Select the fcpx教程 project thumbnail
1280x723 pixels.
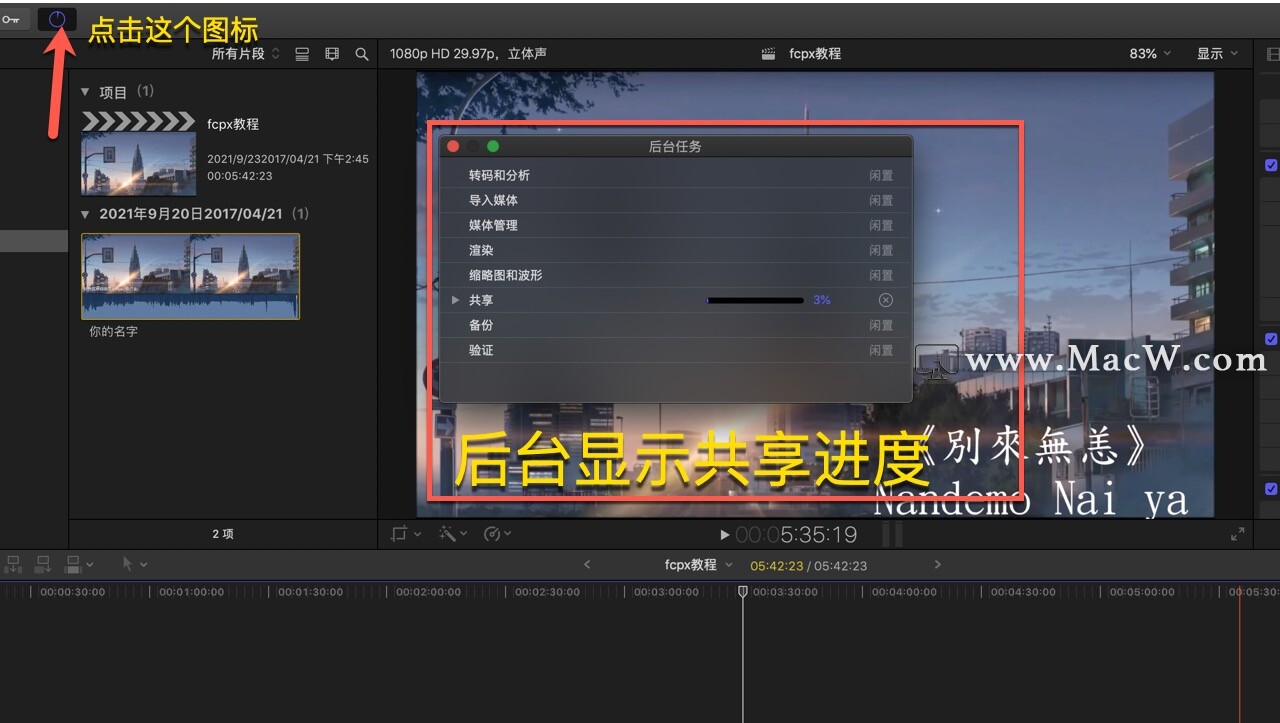pyautogui.click(x=138, y=164)
